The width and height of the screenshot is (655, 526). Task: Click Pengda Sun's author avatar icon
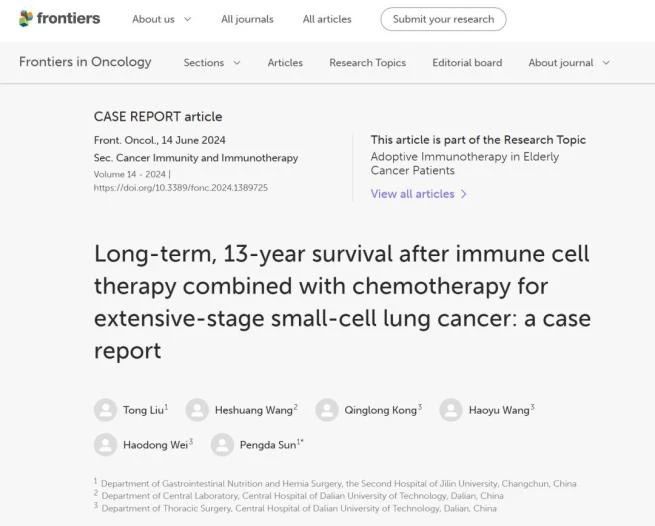[222, 445]
